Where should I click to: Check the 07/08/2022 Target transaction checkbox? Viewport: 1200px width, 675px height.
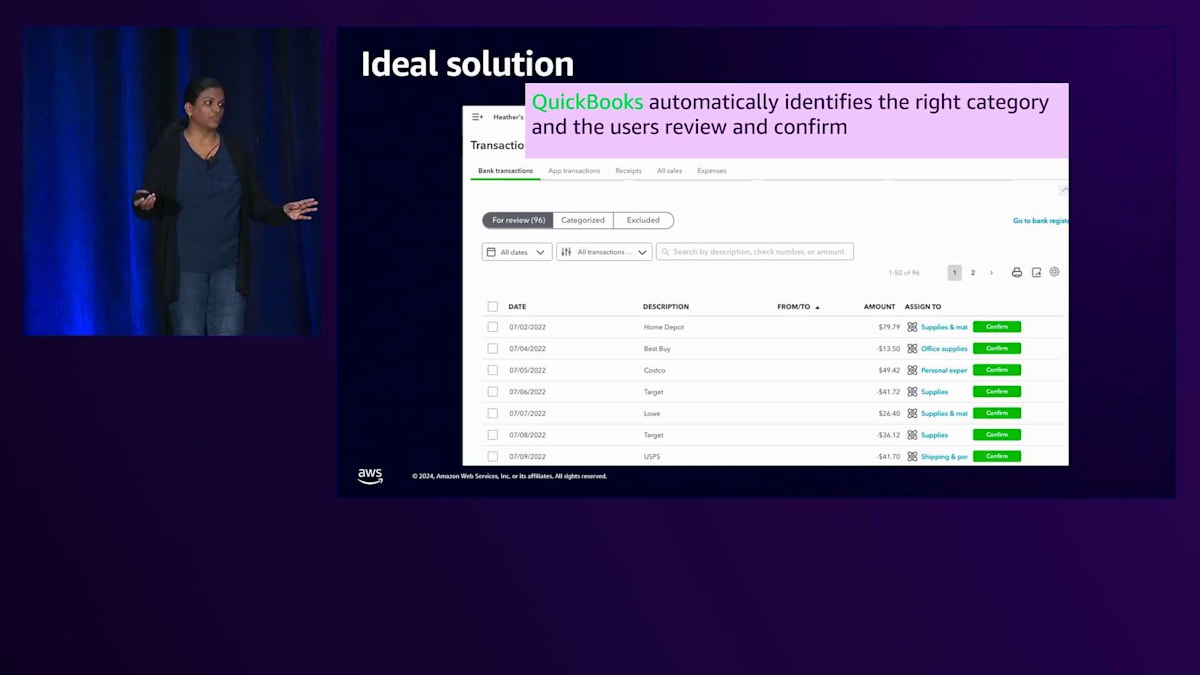[x=492, y=435]
